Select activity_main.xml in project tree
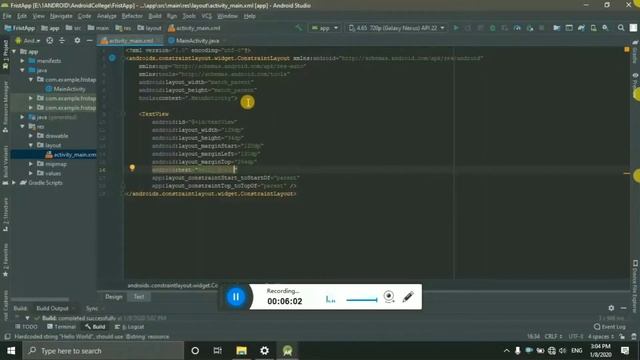 tap(71, 154)
